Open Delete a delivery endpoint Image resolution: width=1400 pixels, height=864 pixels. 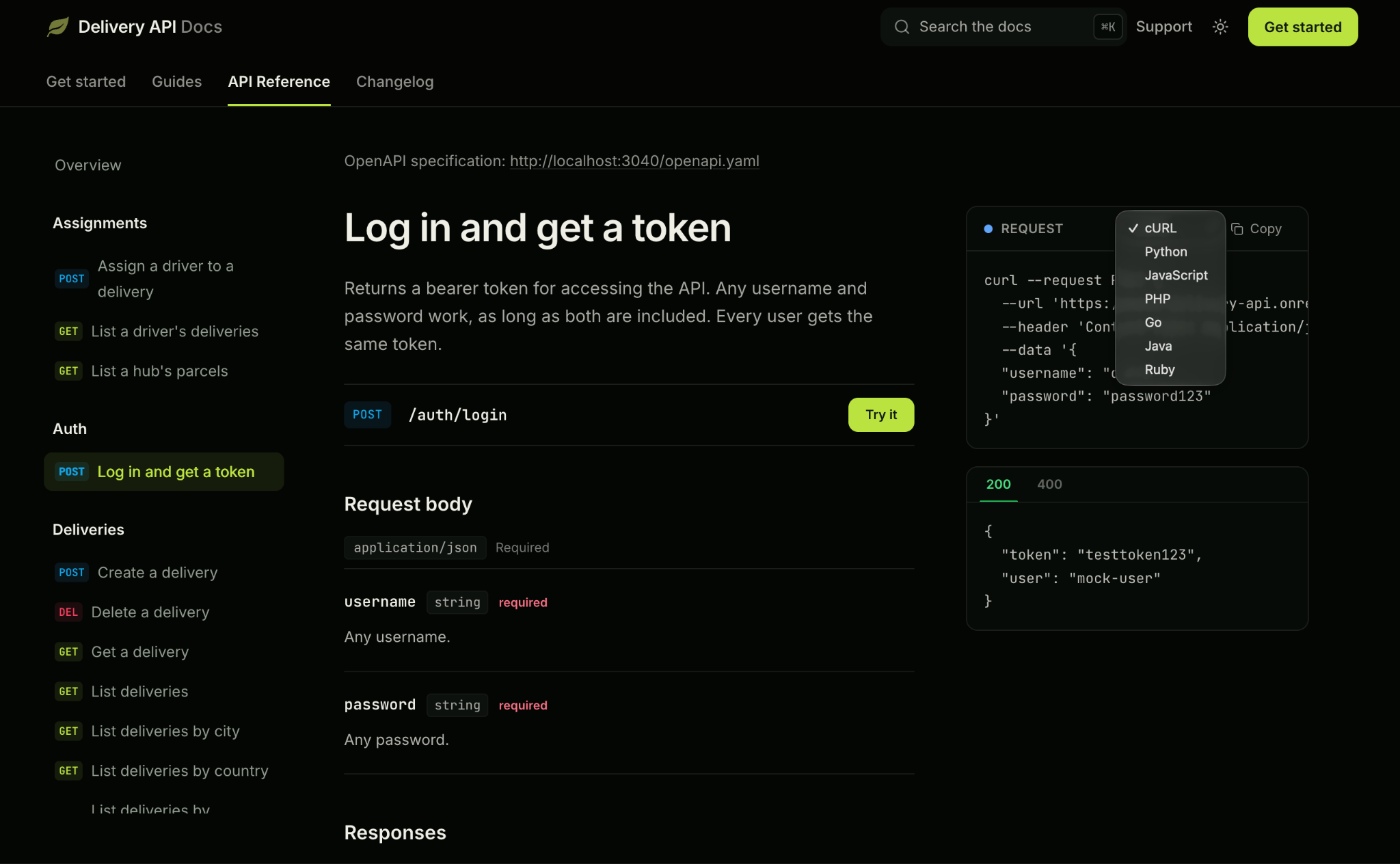point(164,612)
